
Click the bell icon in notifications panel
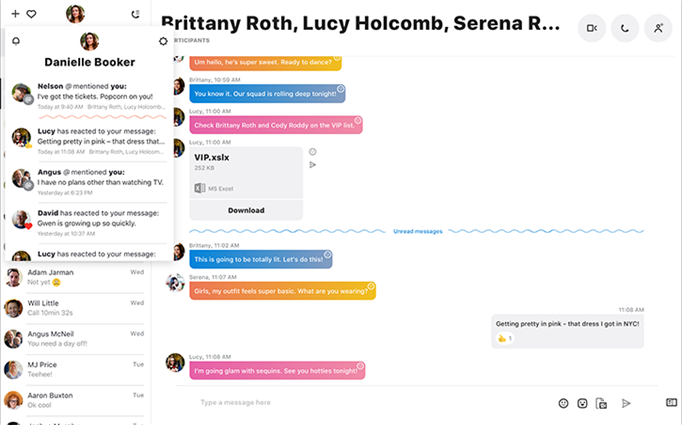pos(16,41)
